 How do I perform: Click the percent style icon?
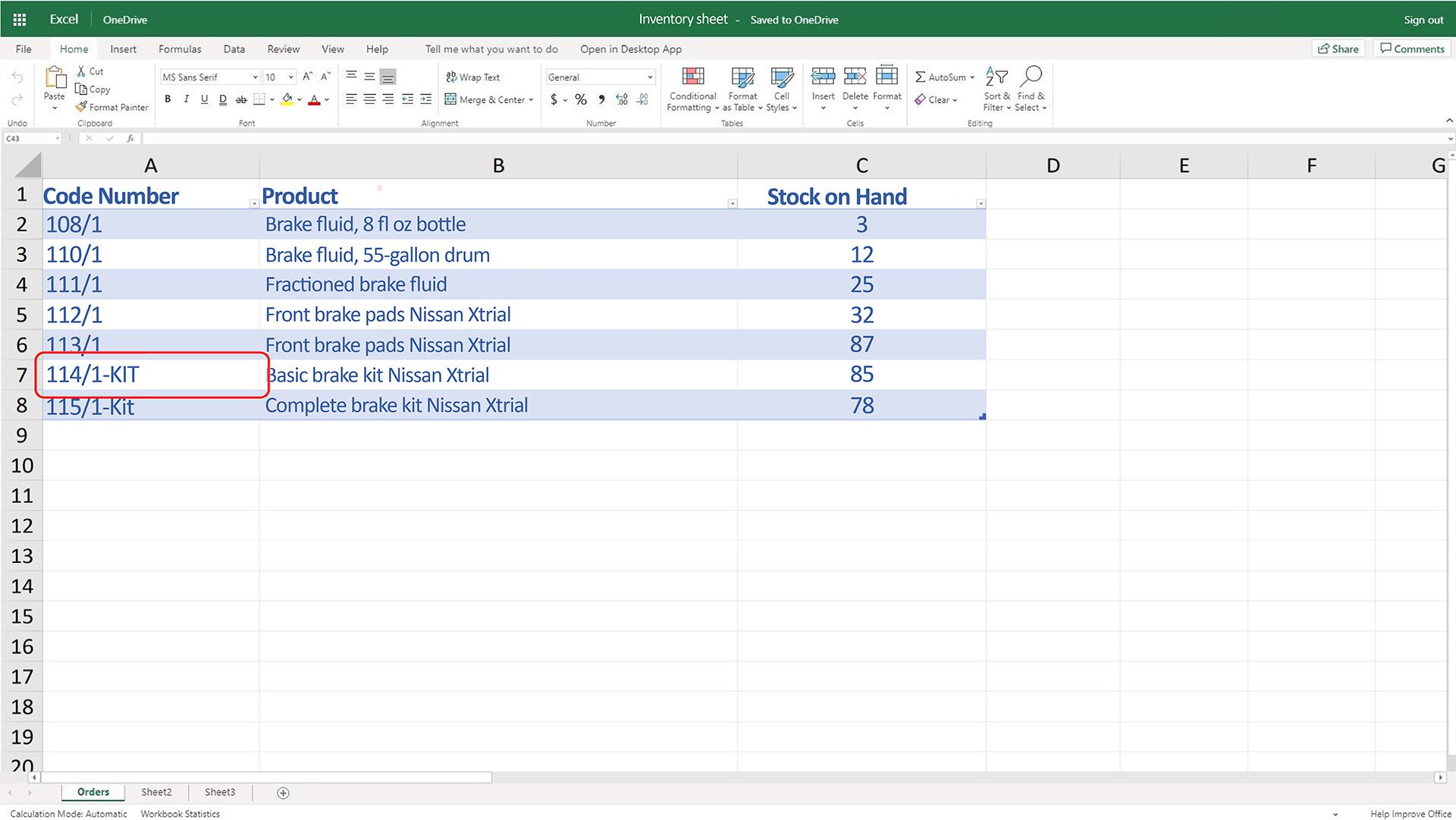coord(581,99)
